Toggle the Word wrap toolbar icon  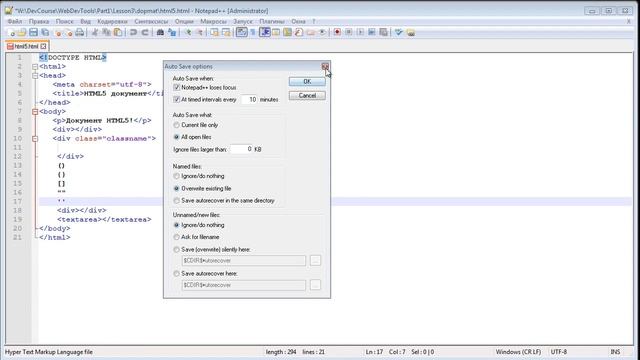(x=241, y=32)
